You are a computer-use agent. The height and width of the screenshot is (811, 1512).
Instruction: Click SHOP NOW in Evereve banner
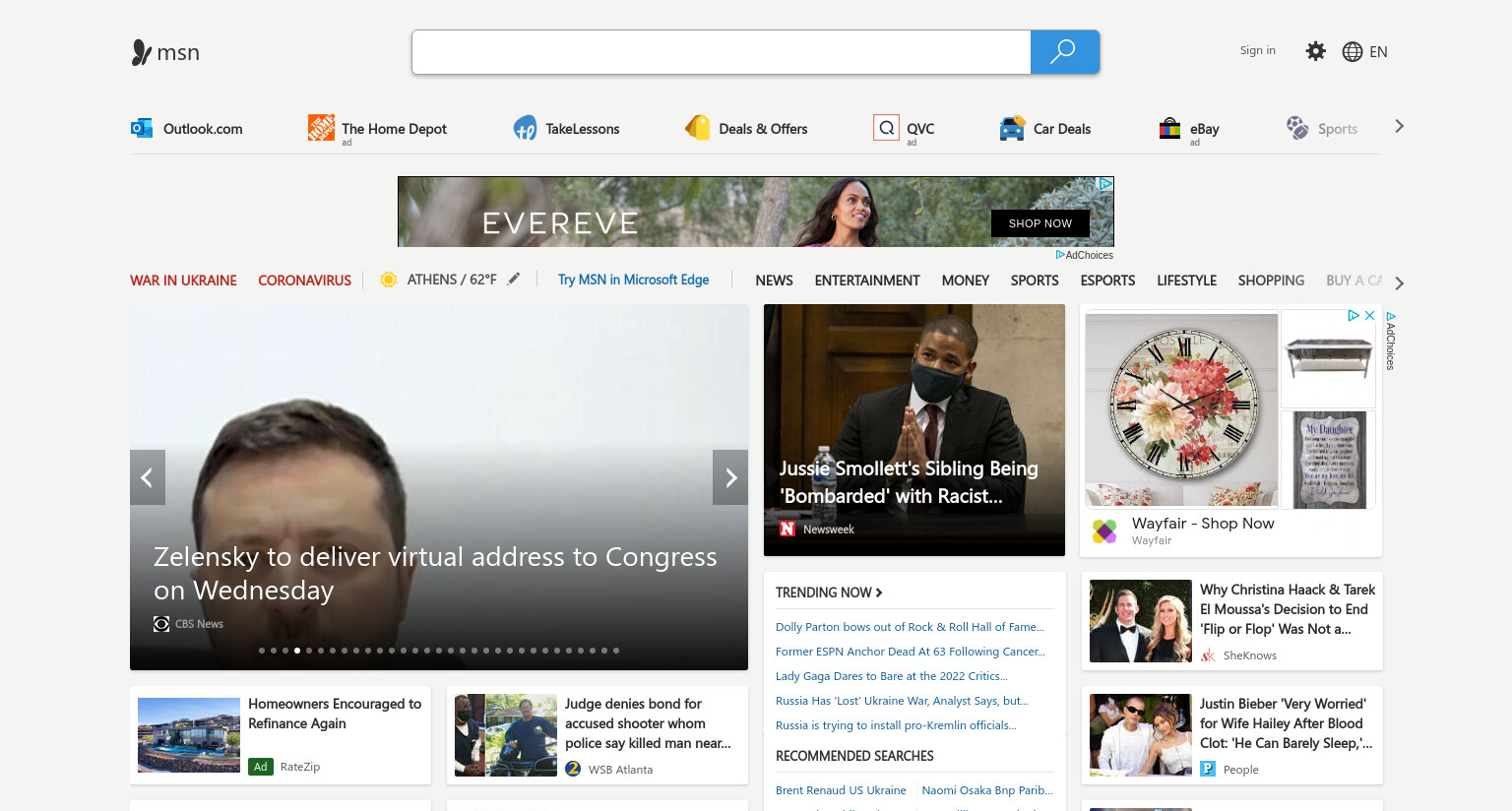pos(1040,223)
